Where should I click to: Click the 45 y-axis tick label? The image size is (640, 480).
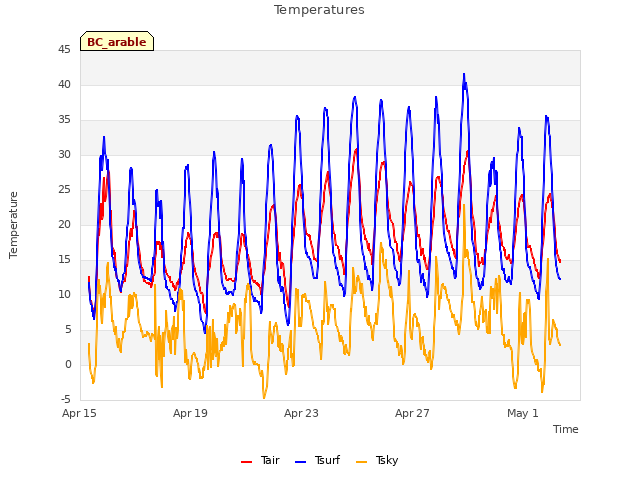(64, 50)
